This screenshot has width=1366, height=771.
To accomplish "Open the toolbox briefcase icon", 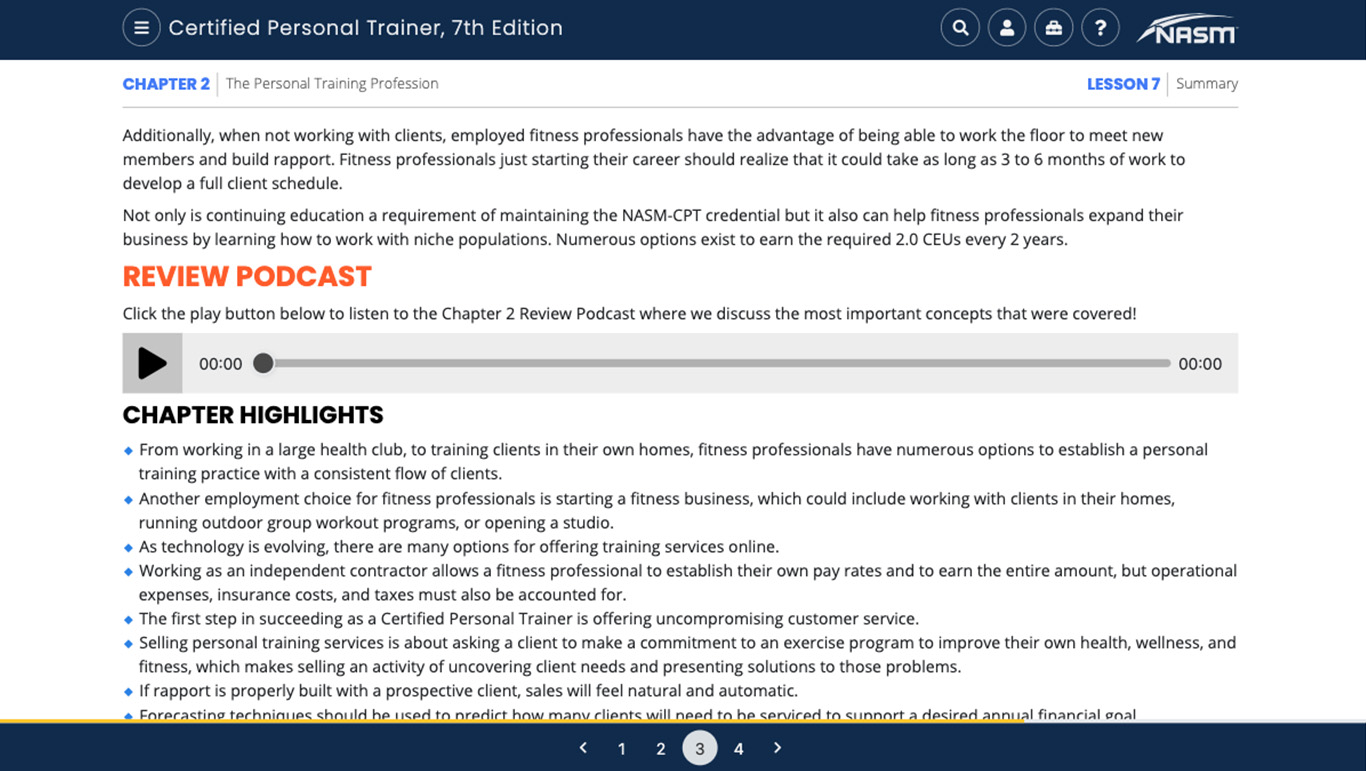I will click(x=1054, y=28).
